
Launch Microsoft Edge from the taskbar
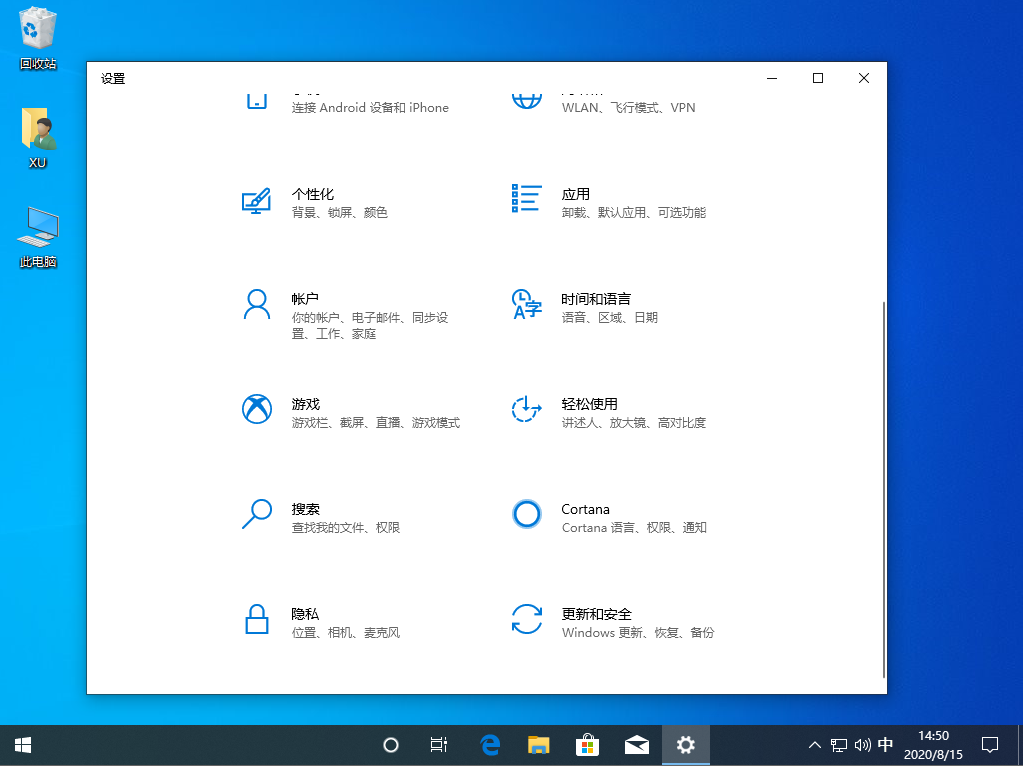tap(490, 745)
